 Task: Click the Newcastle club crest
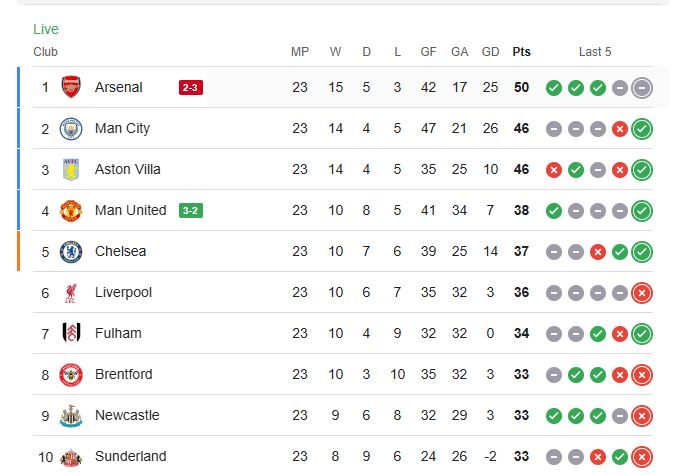(x=71, y=415)
